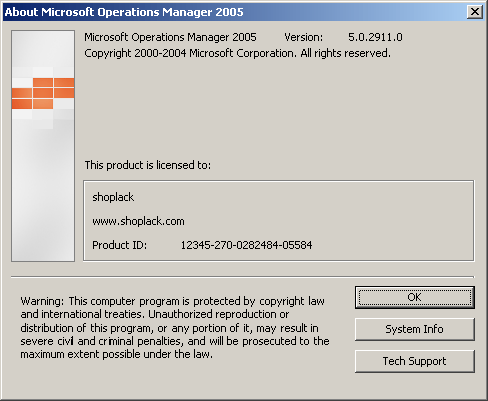This screenshot has width=488, height=401.
Task: Open System Info
Action: pyautogui.click(x=415, y=329)
